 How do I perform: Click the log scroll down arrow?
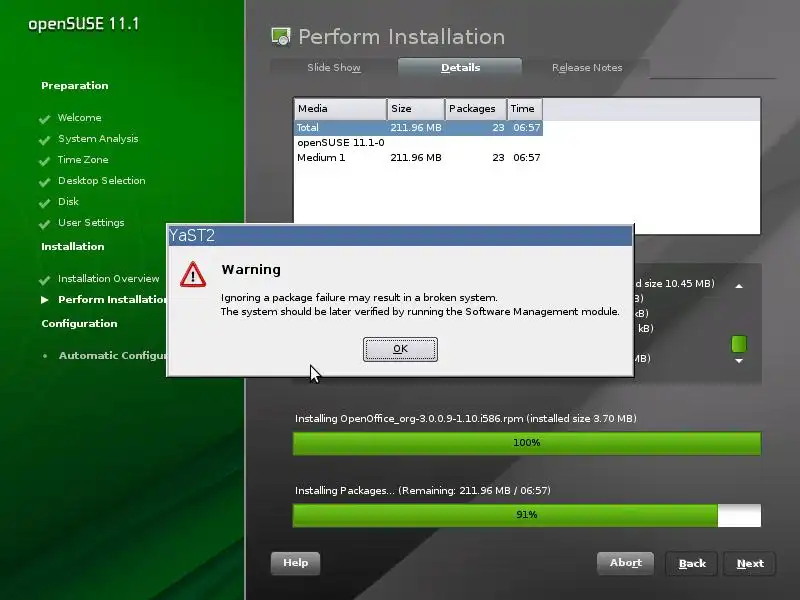739,361
